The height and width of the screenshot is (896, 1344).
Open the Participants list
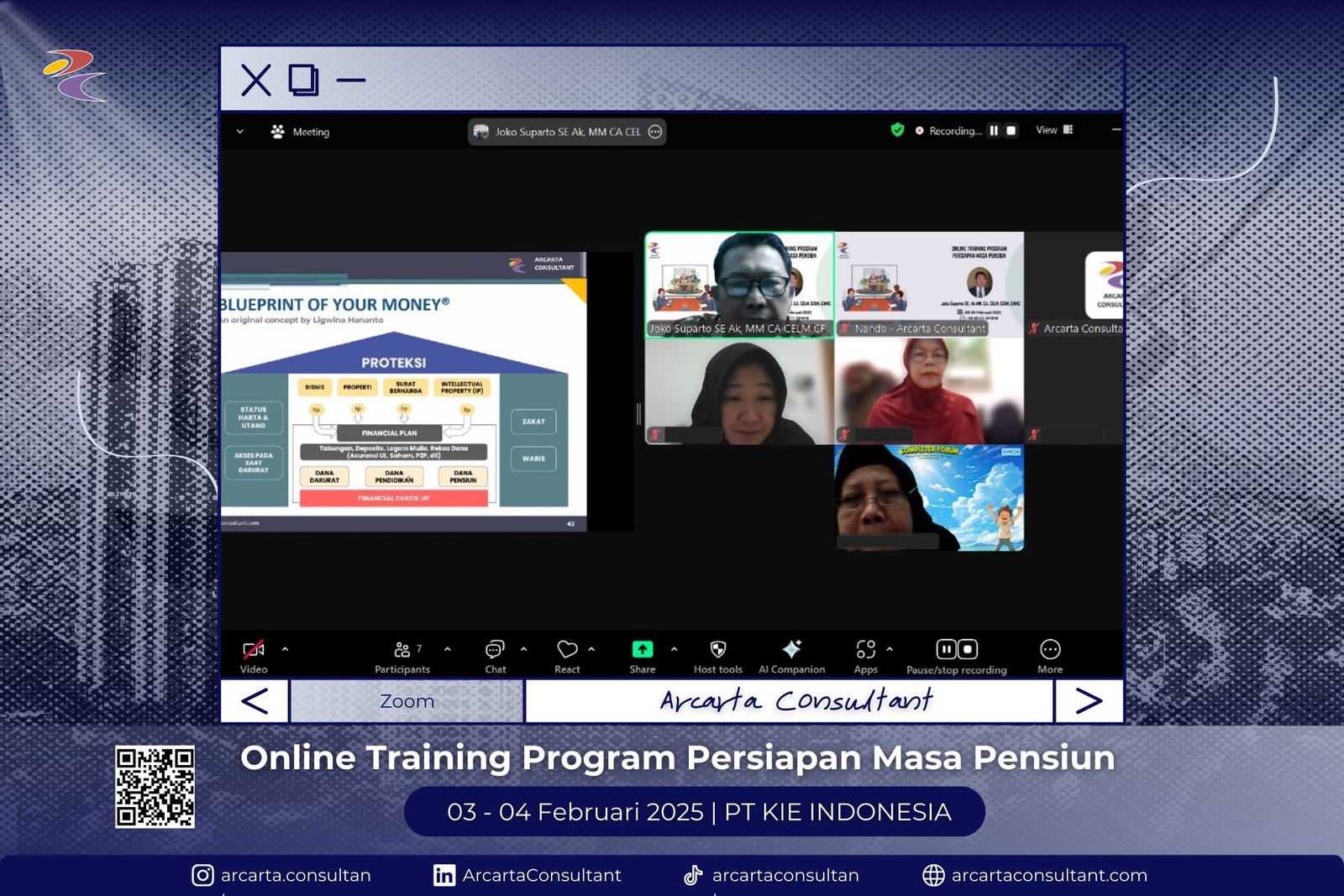pos(402,648)
